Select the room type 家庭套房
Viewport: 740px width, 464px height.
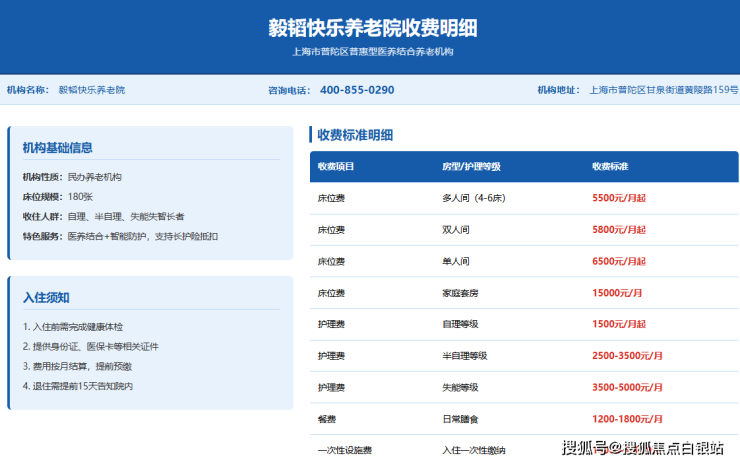pos(460,293)
